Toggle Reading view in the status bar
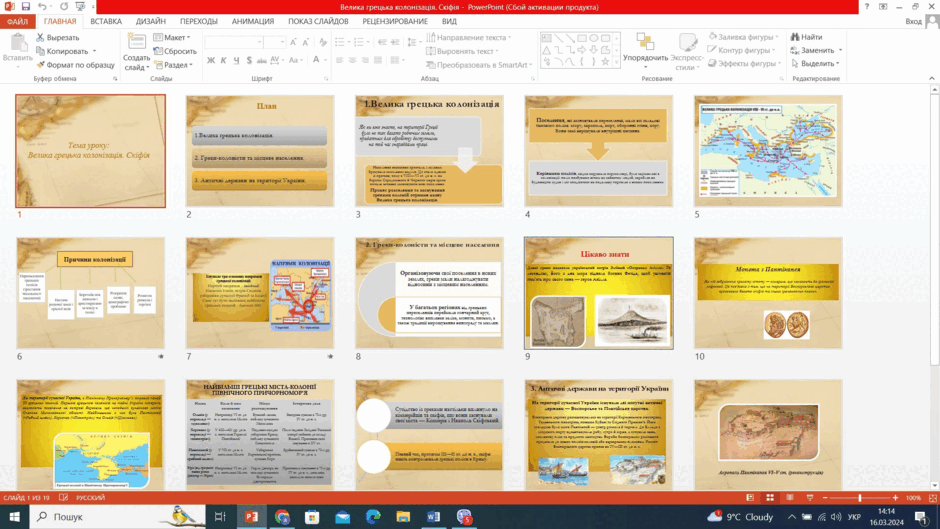Image resolution: width=940 pixels, height=529 pixels. click(x=790, y=498)
